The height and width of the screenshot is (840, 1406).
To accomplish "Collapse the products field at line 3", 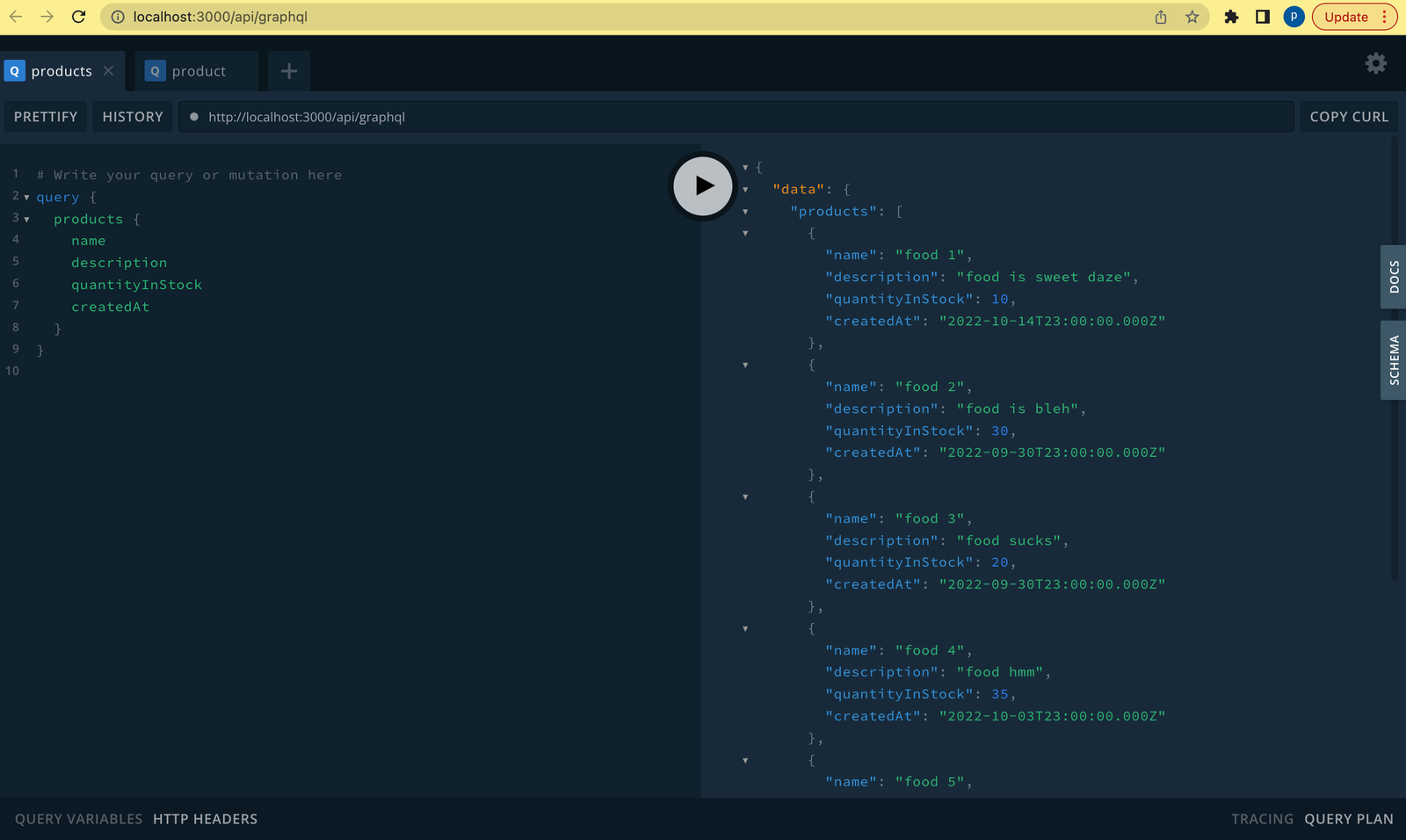I will (x=26, y=220).
